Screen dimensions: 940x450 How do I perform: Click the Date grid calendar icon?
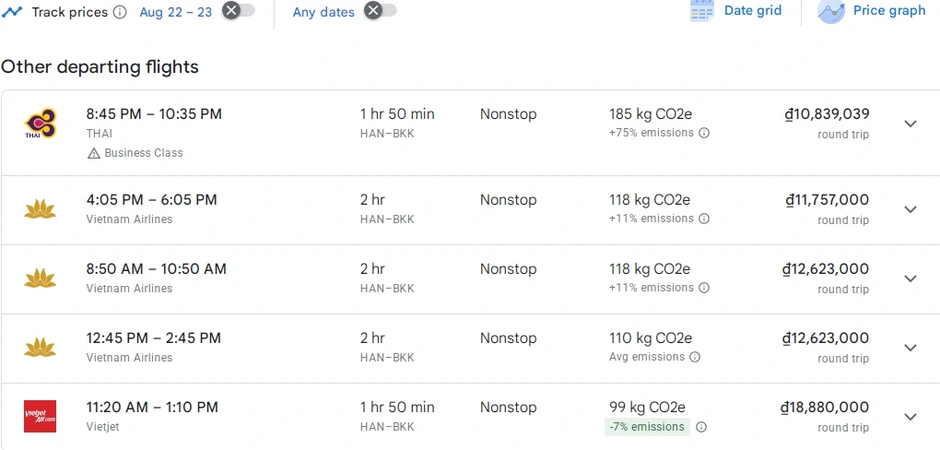pos(701,11)
